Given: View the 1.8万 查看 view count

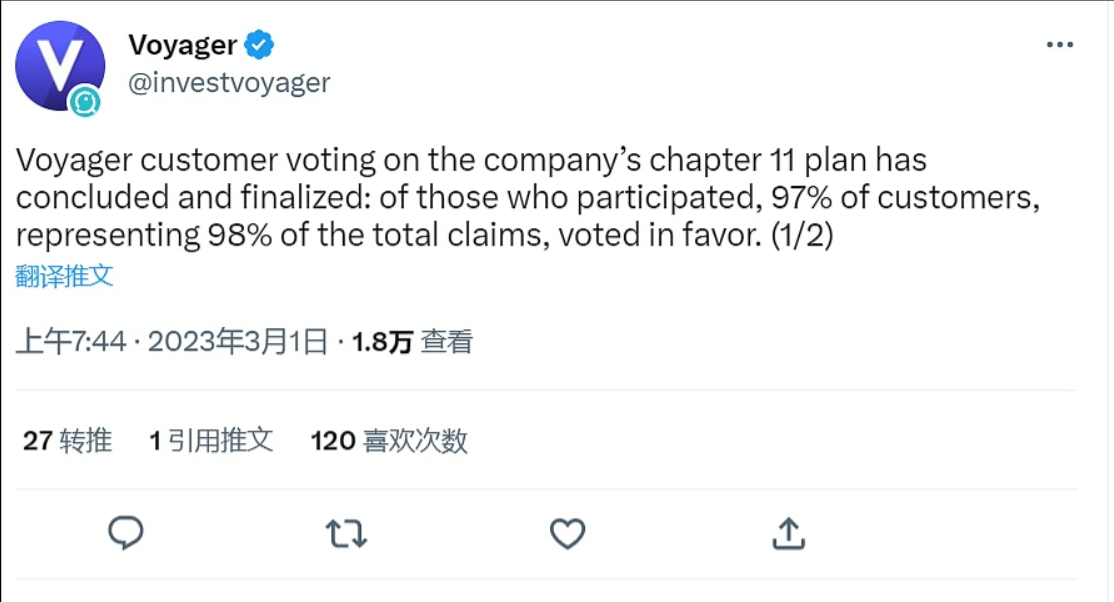Looking at the screenshot, I should point(412,342).
